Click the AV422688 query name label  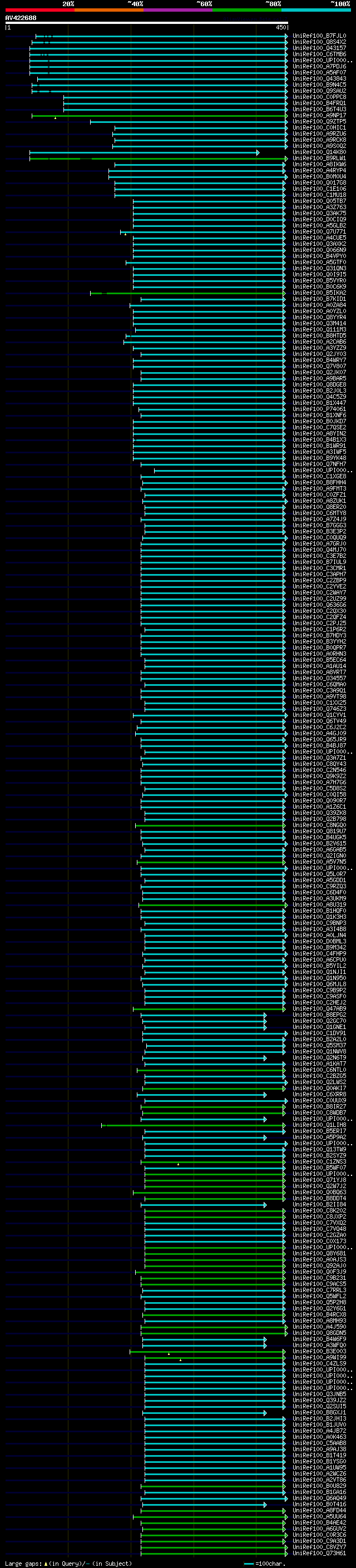click(21, 18)
